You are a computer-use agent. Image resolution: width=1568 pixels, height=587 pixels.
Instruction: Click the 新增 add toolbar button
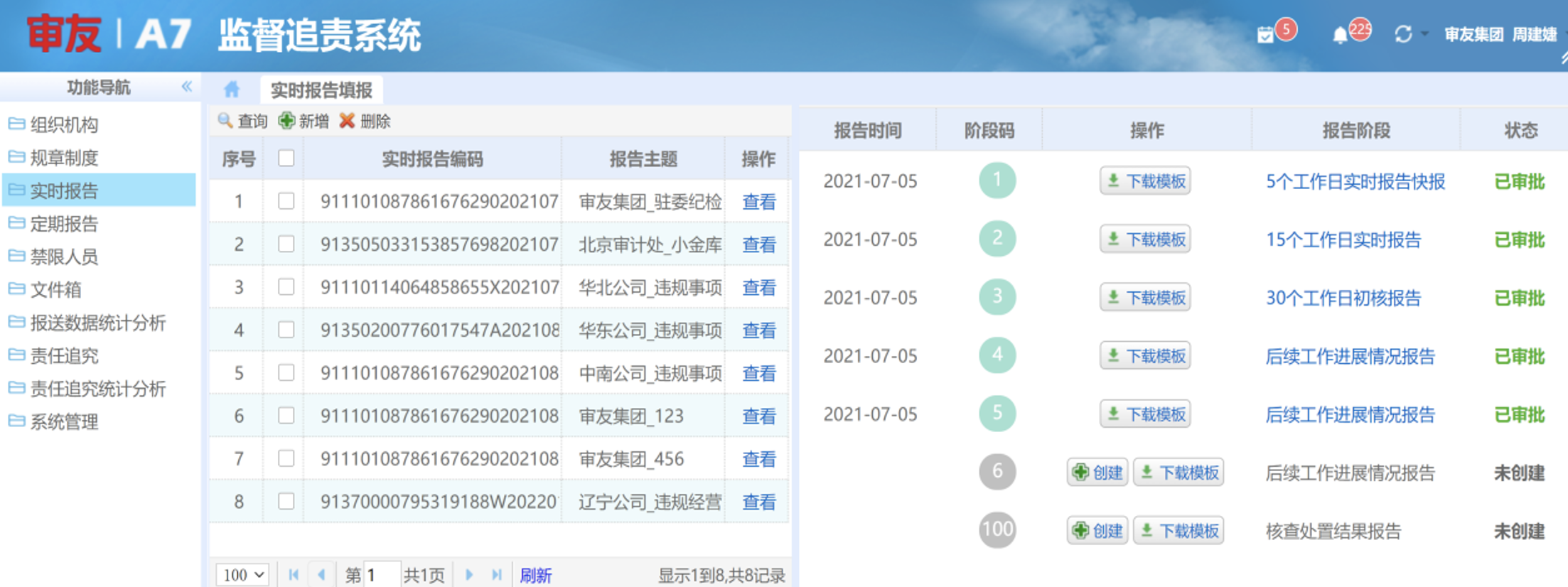pyautogui.click(x=304, y=121)
